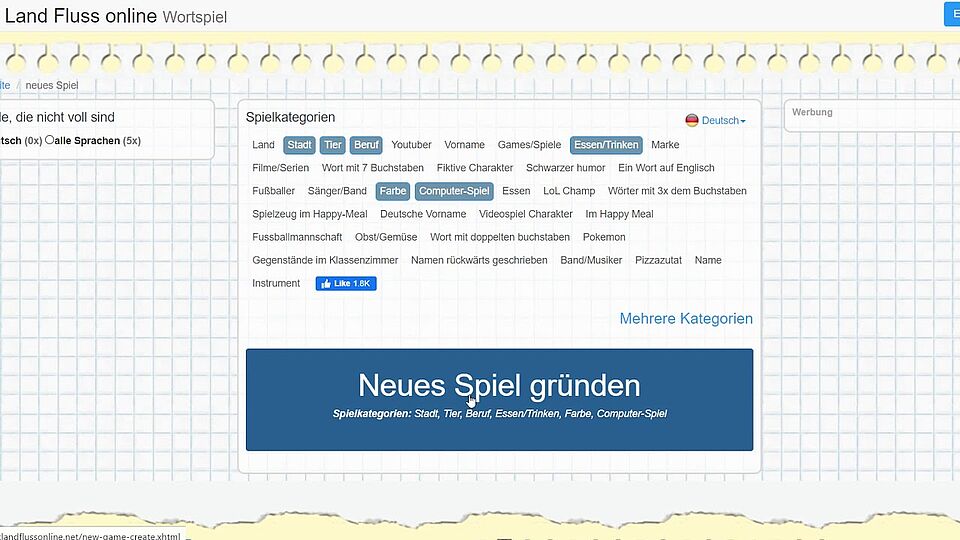Select the Obst/Gemüse category
Screen dimensions: 960x540
click(386, 237)
